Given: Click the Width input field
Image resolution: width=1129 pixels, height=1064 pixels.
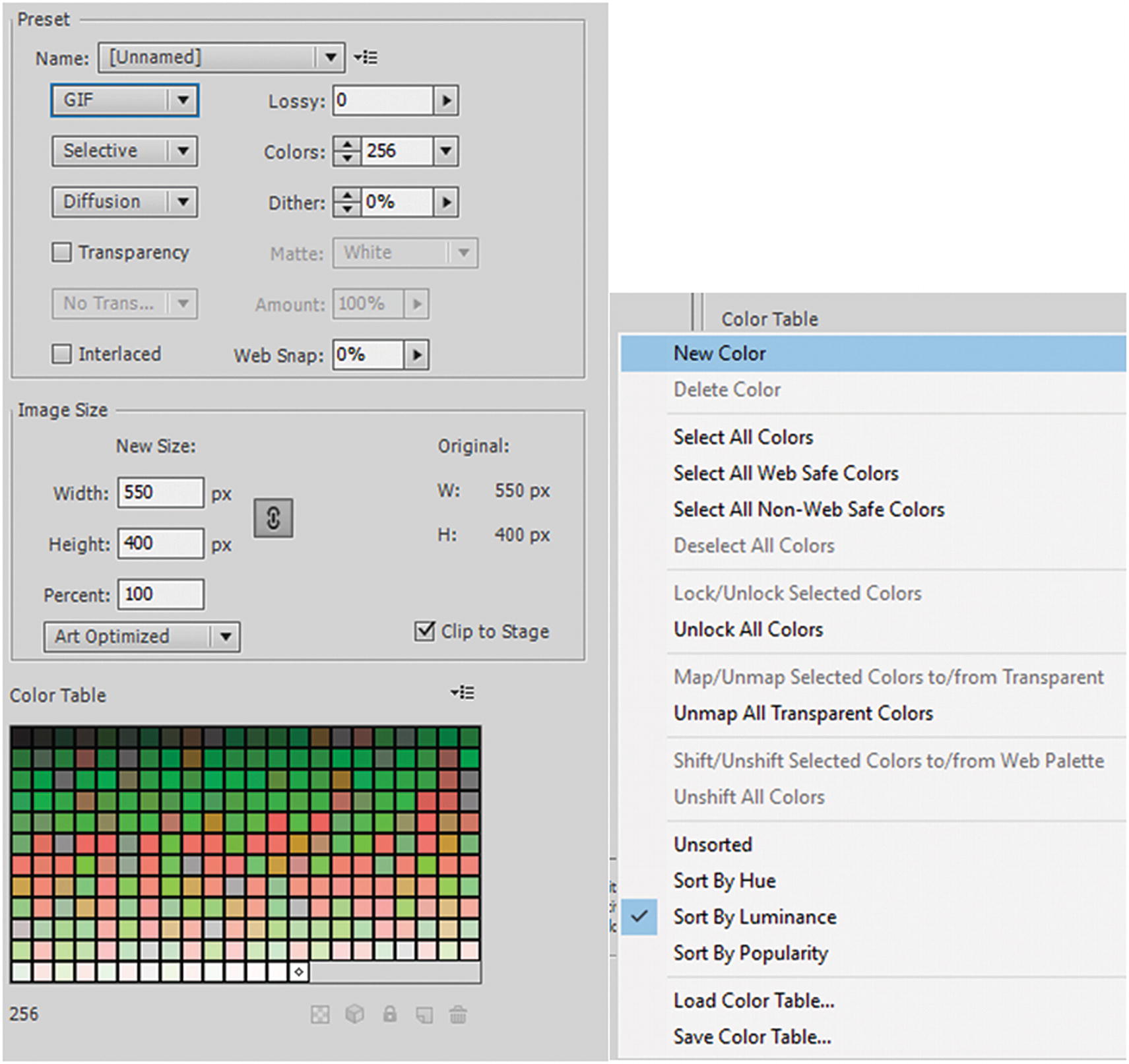Looking at the screenshot, I should click(x=160, y=493).
